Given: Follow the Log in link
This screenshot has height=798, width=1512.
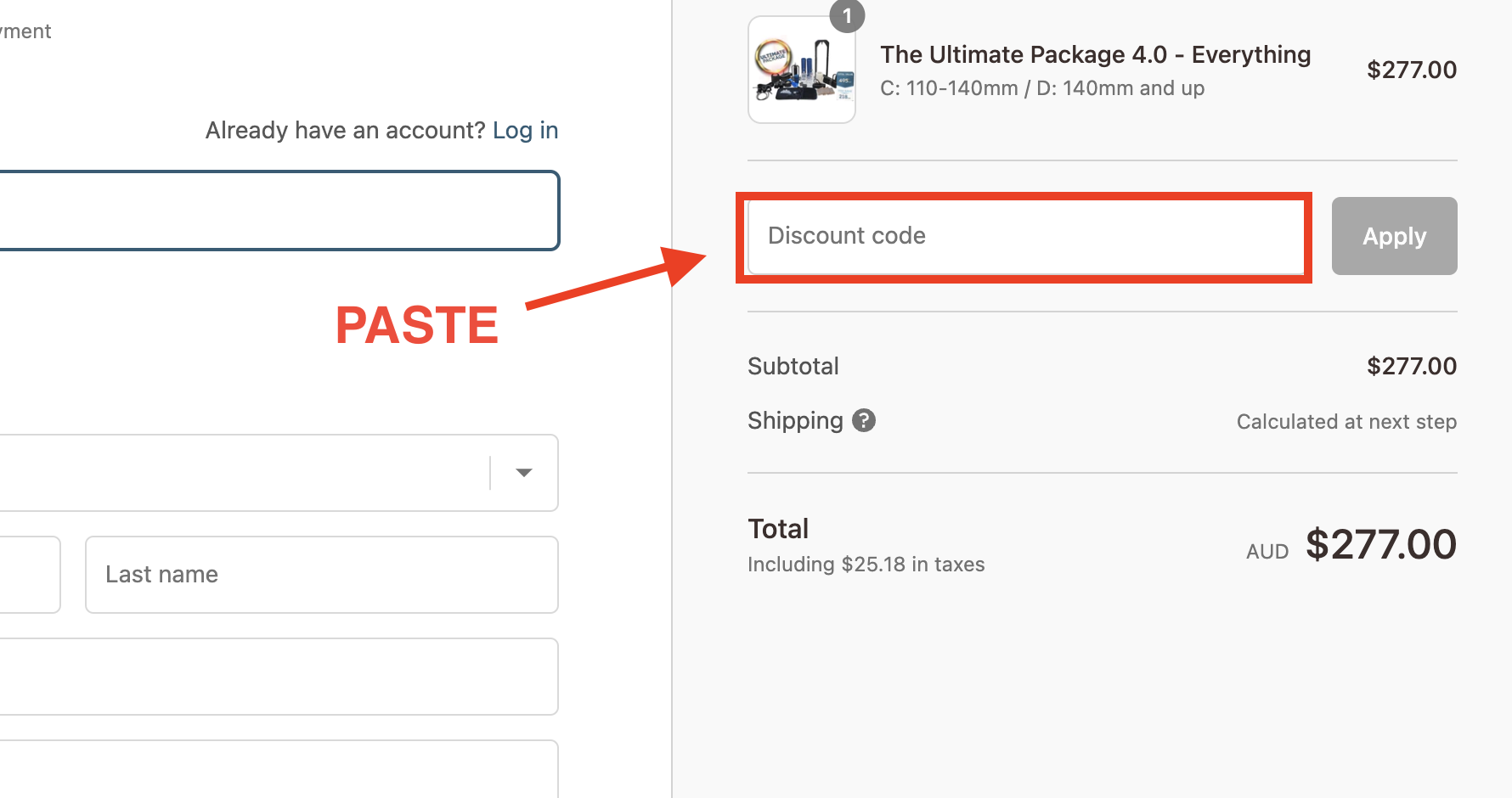Looking at the screenshot, I should (x=525, y=130).
